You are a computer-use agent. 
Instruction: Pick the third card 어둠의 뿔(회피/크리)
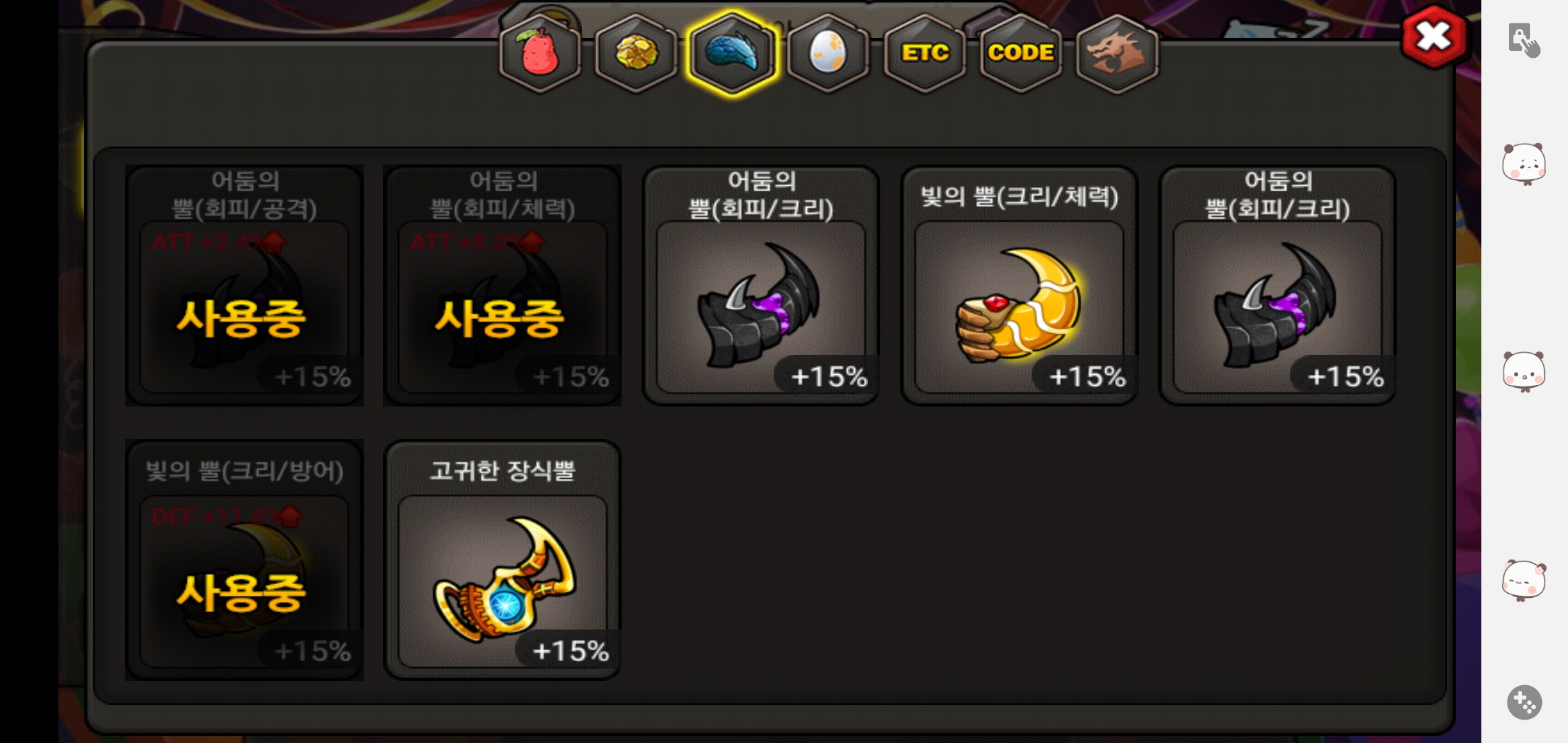click(x=761, y=285)
